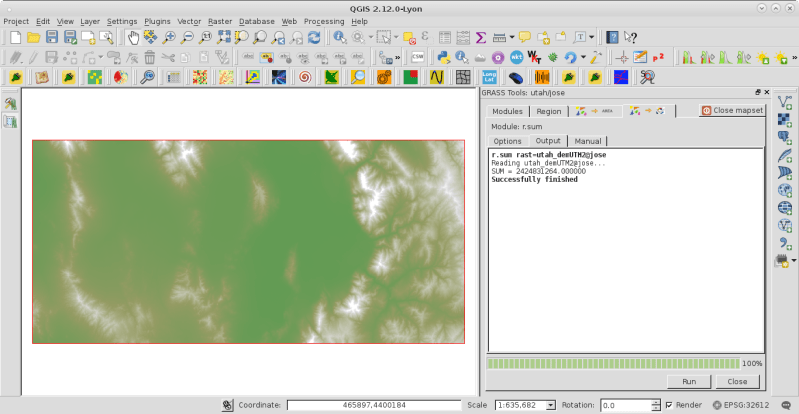Activate the Zoom In magnifier tool

coord(169,37)
